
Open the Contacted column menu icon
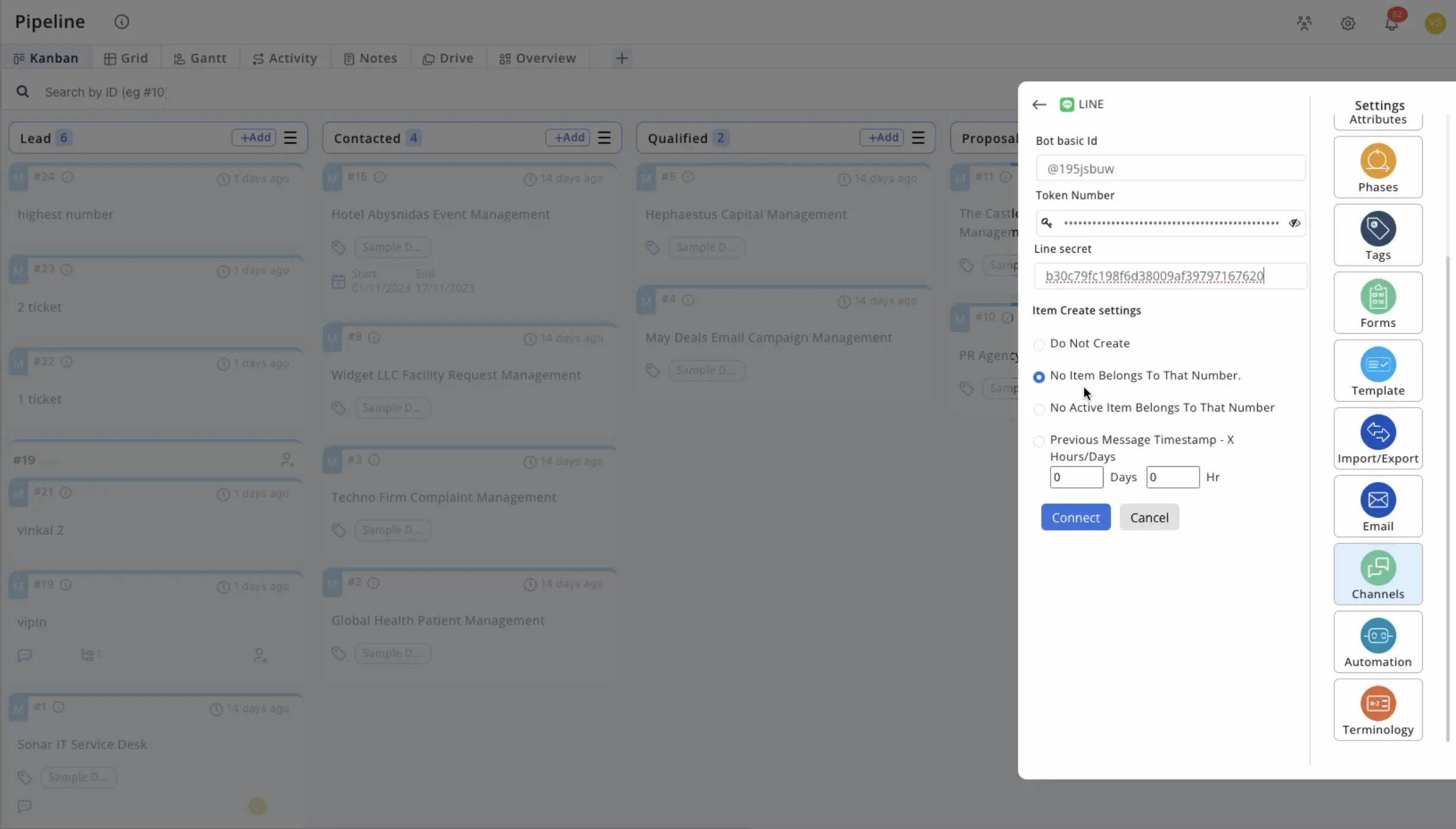point(604,138)
